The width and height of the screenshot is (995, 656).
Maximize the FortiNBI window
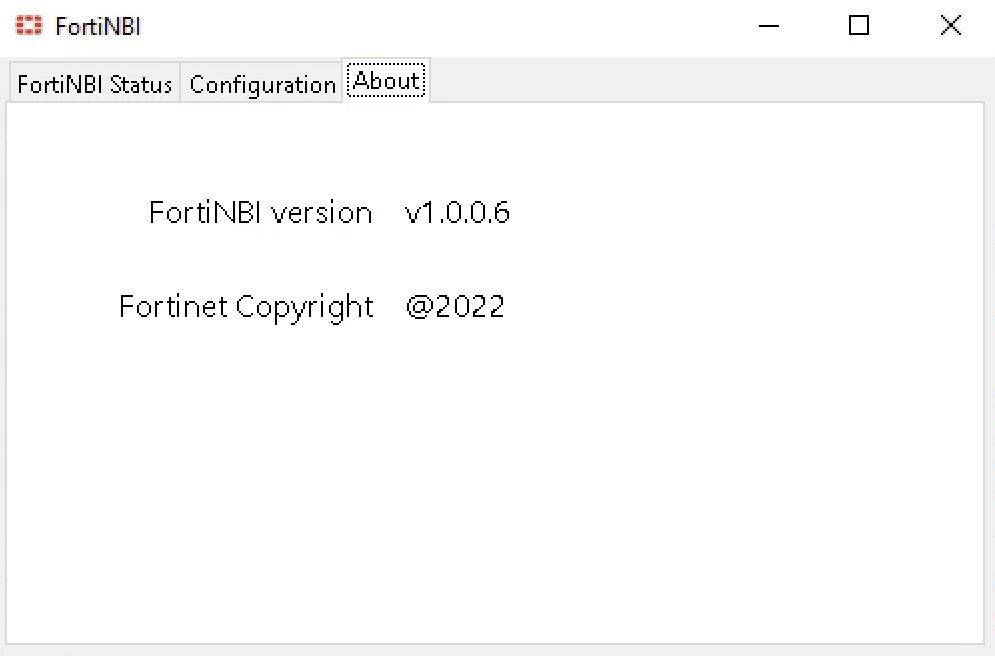point(858,26)
